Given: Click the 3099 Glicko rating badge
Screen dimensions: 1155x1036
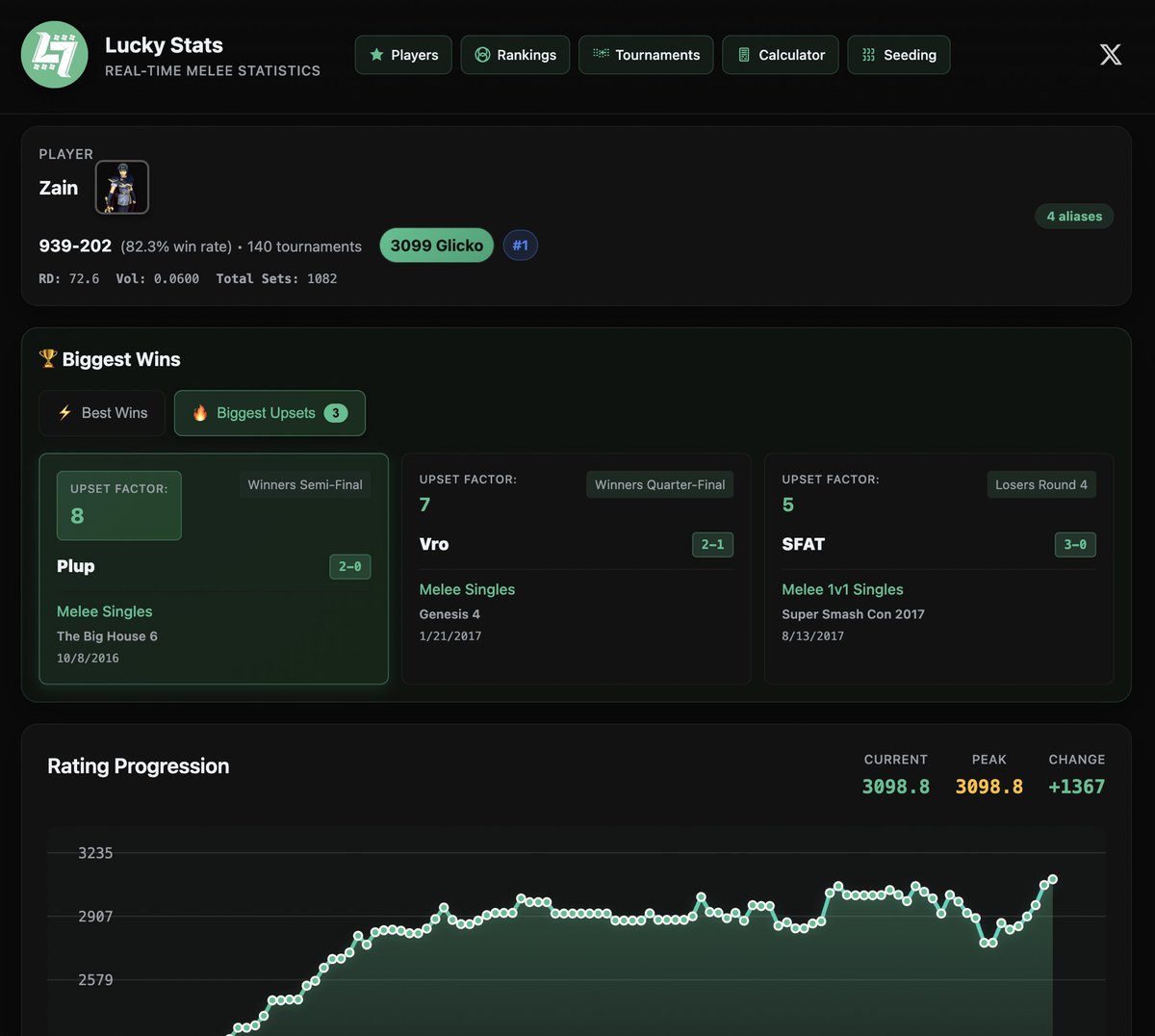Looking at the screenshot, I should pos(437,246).
